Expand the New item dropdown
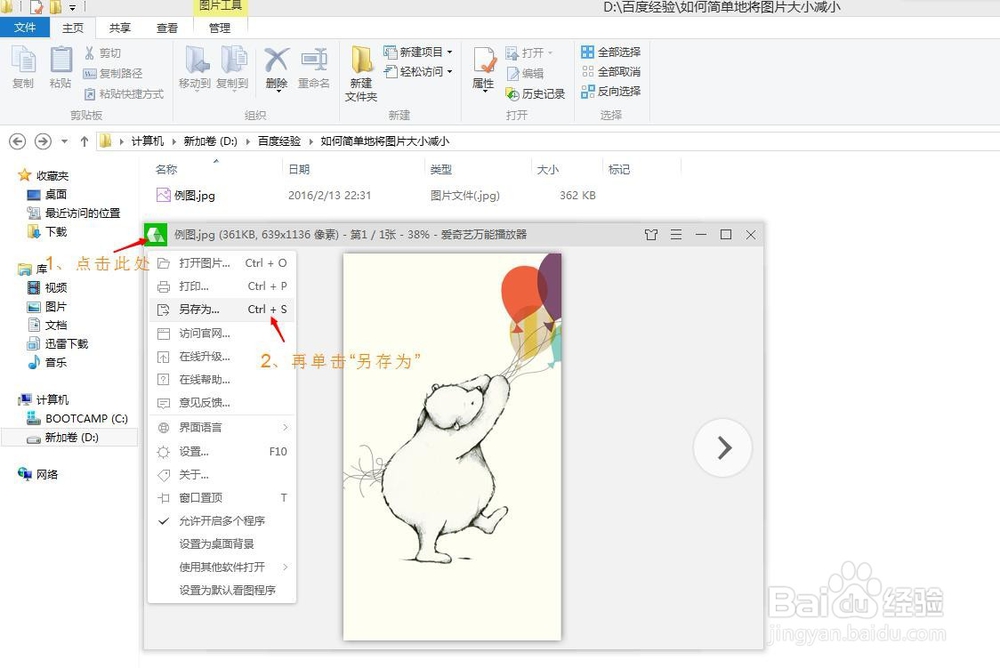This screenshot has height=668, width=1000. [x=450, y=52]
